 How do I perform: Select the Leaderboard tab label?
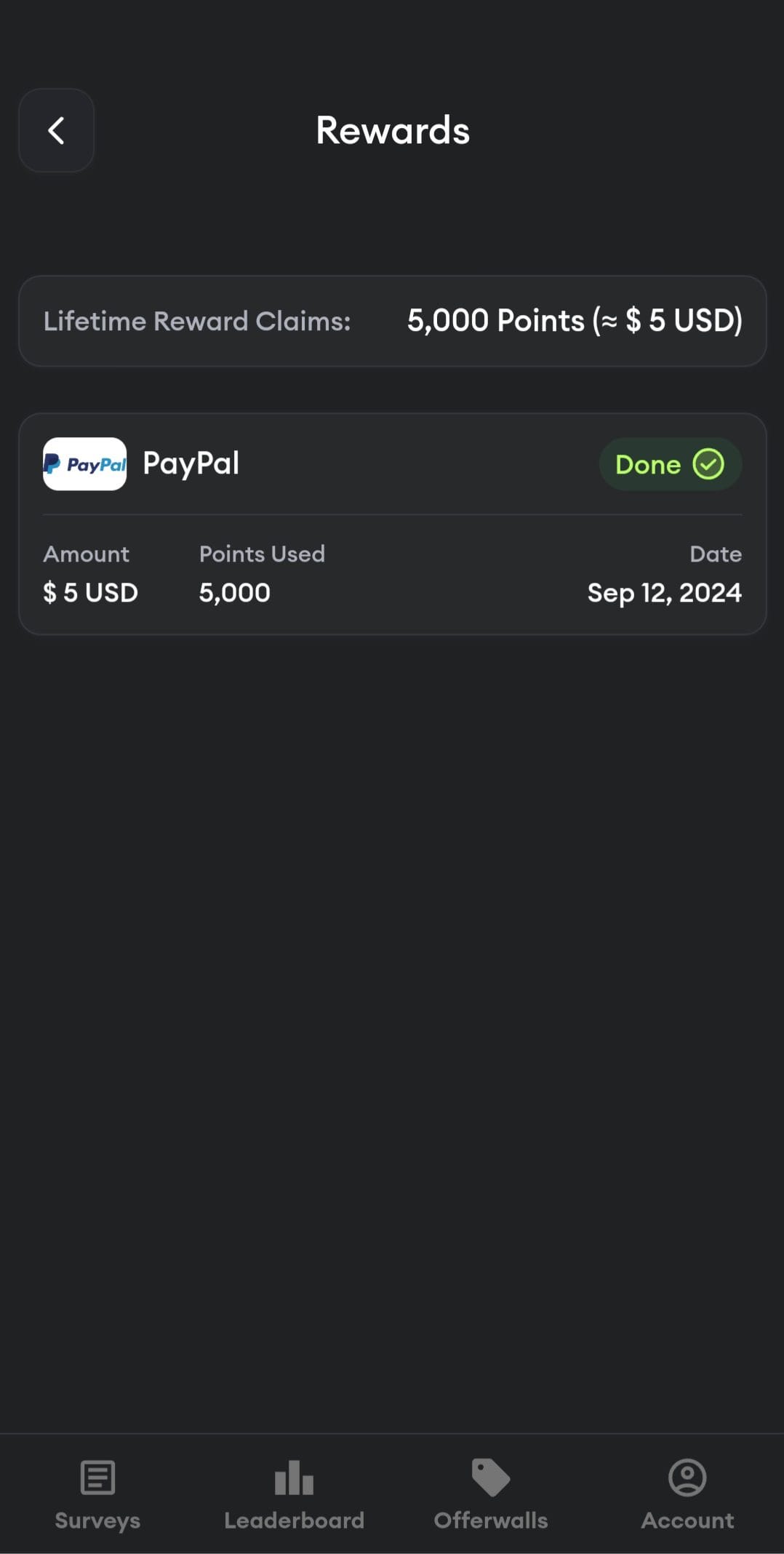(294, 1521)
